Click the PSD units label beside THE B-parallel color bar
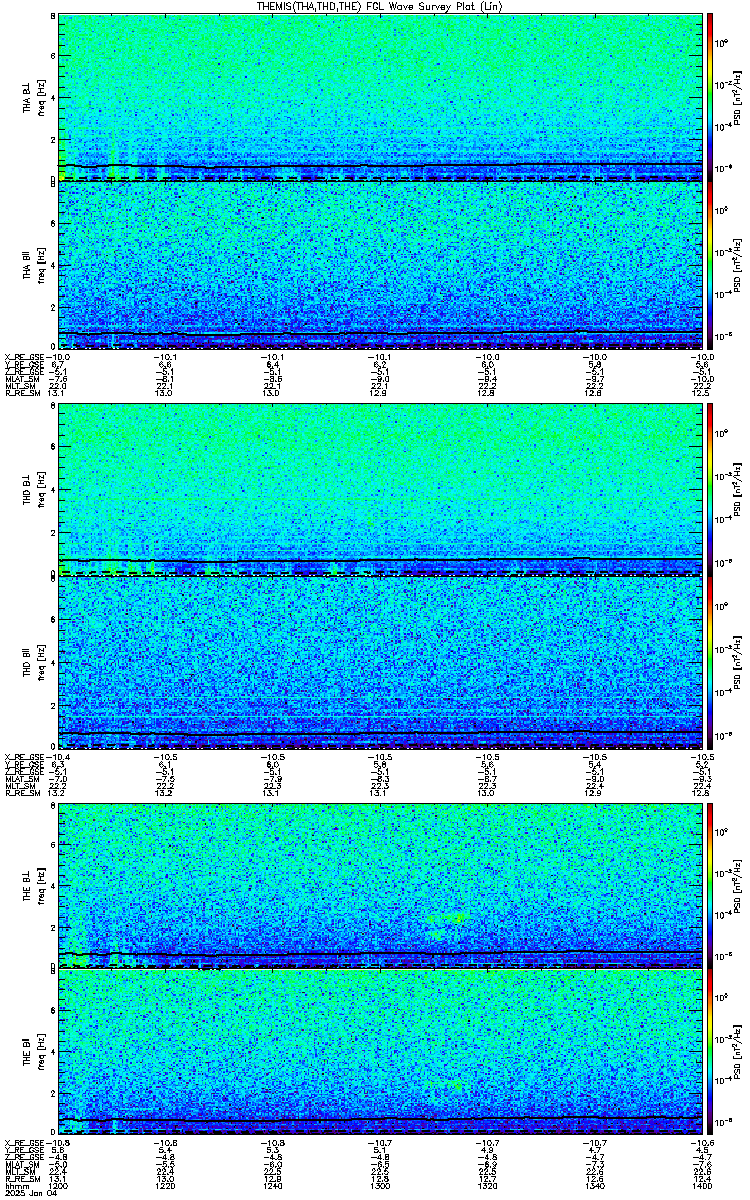Screen dimensions: 750x1200 click(x=737, y=1054)
